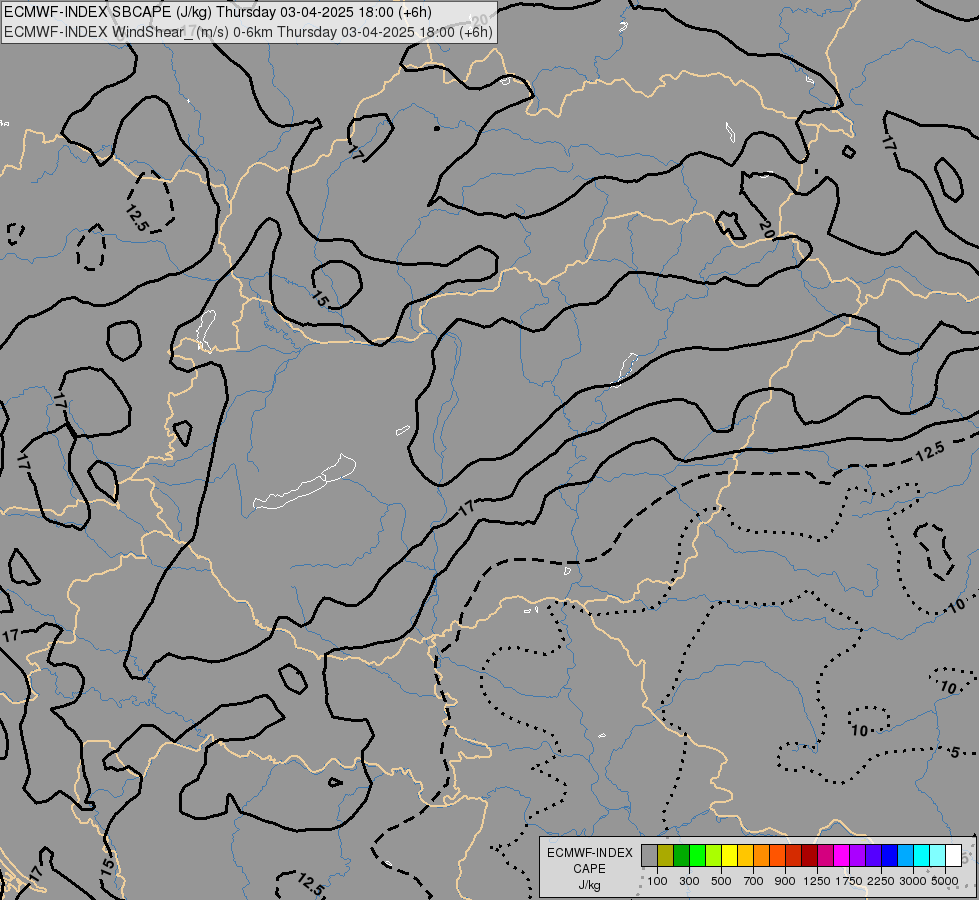Screen dimensions: 979x900
Task: Select the sky blue legend swatch
Action: [x=905, y=855]
